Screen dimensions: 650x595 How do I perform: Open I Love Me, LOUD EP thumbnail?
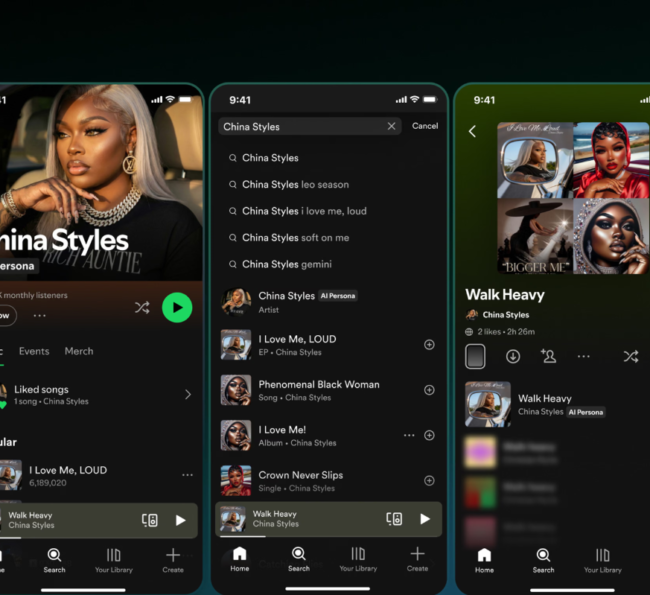[x=236, y=345]
